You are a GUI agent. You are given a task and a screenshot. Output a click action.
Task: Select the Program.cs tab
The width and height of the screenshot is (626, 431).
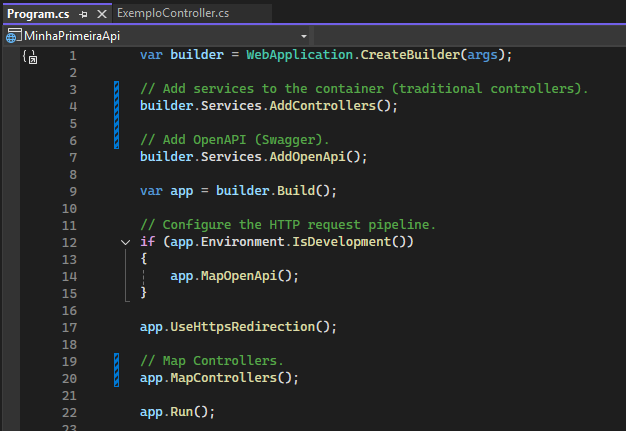click(40, 13)
